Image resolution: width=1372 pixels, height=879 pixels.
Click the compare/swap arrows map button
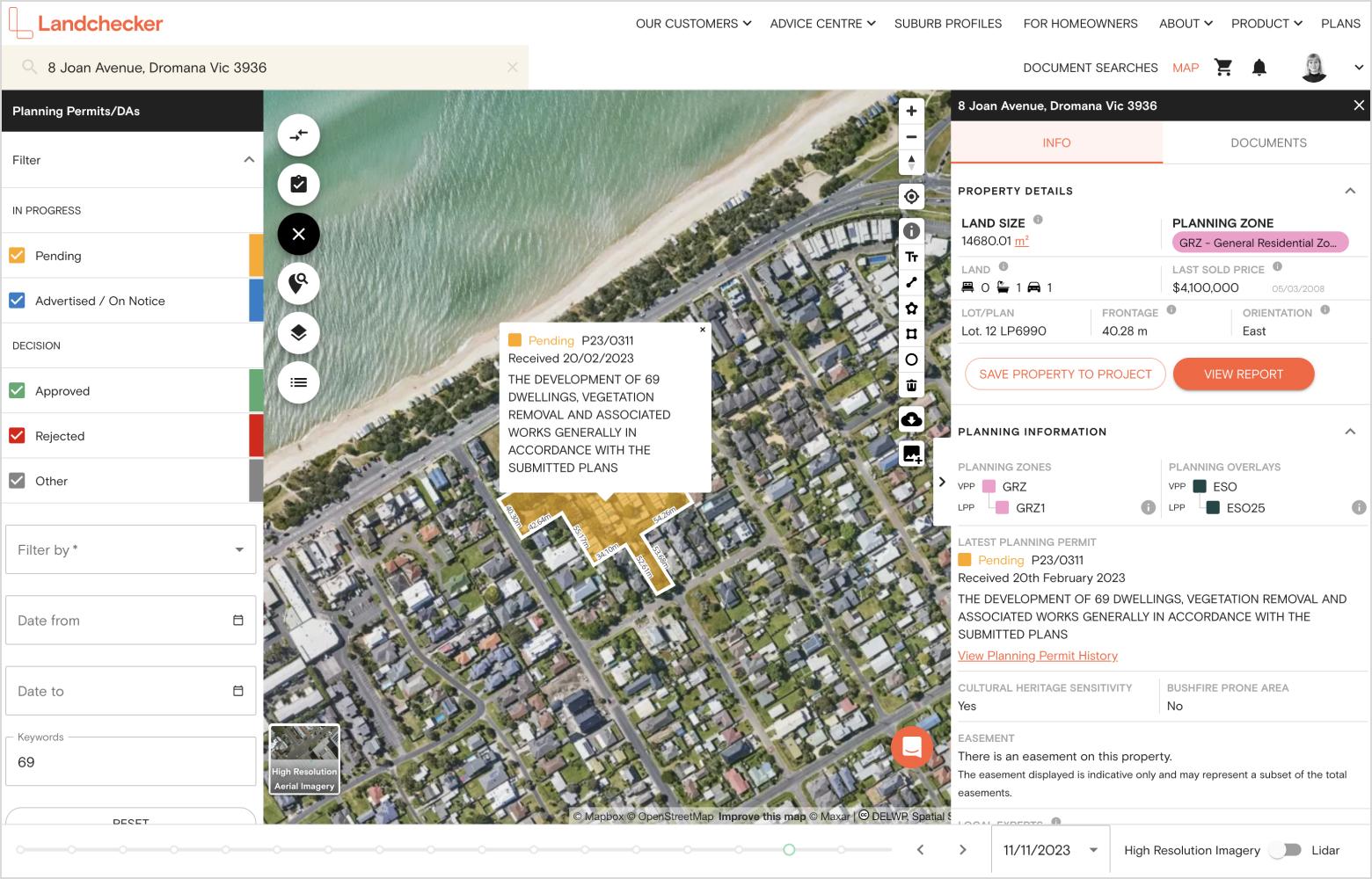tap(299, 135)
